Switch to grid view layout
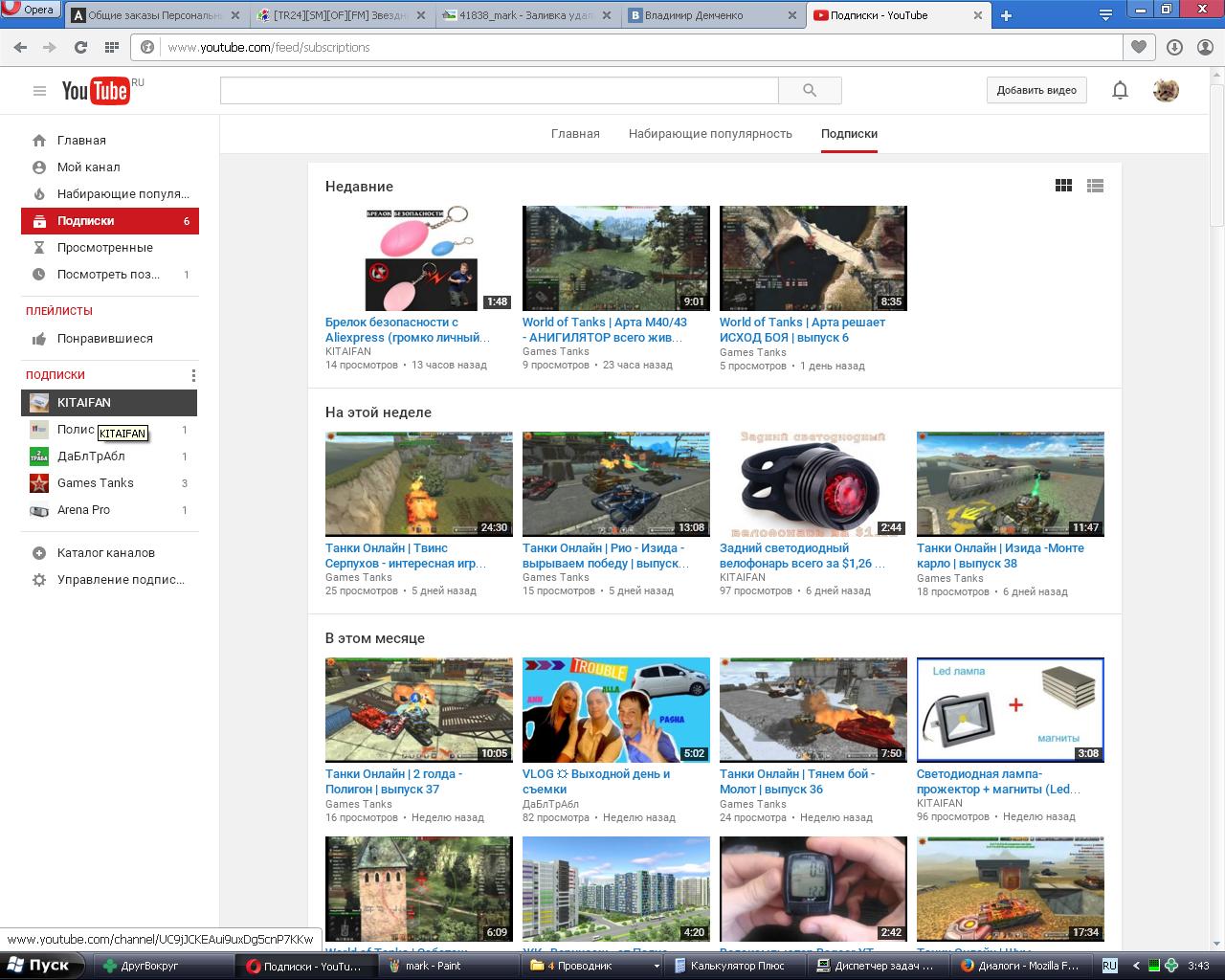The image size is (1225, 980). click(x=1063, y=186)
